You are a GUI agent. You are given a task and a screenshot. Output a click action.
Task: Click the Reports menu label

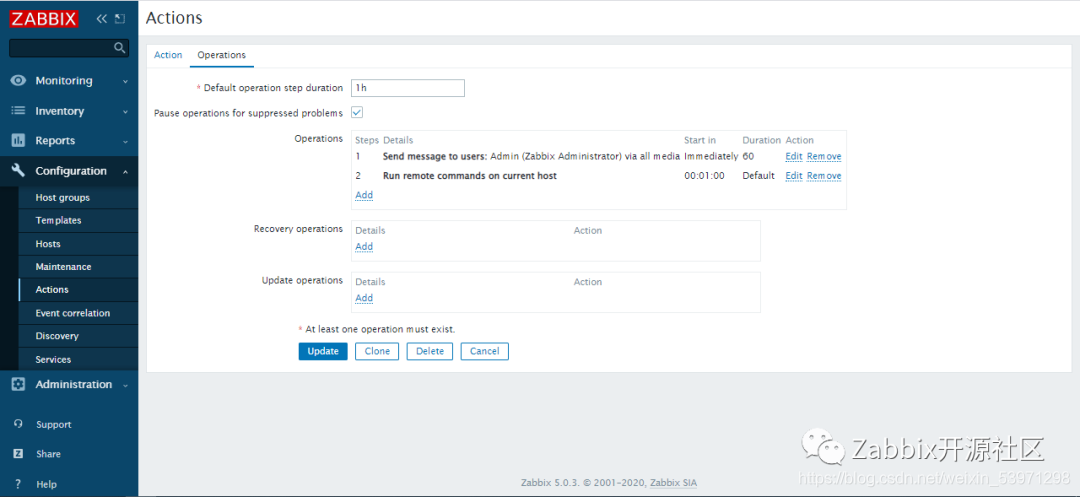pos(55,140)
